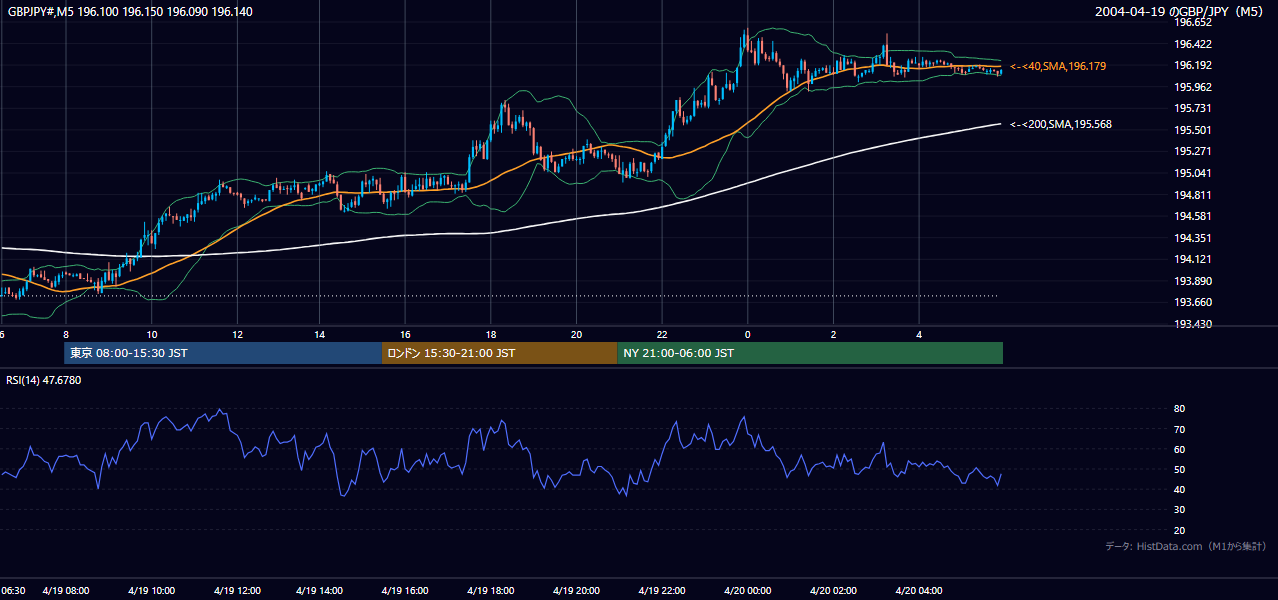
Task: Click RSI scale value 70
Action: coord(1179,429)
